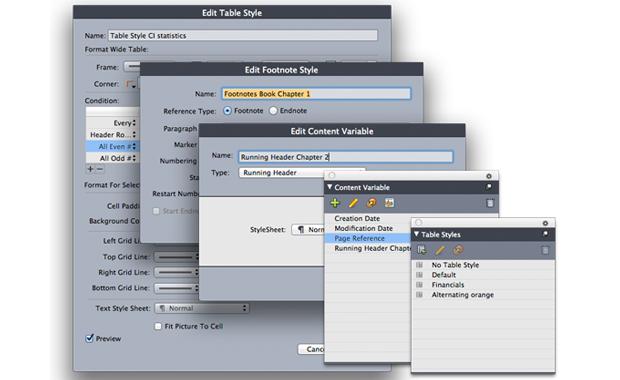Screen dimensions: 620x380
Task: Open the Type Running Header dropdown
Action: 302,173
